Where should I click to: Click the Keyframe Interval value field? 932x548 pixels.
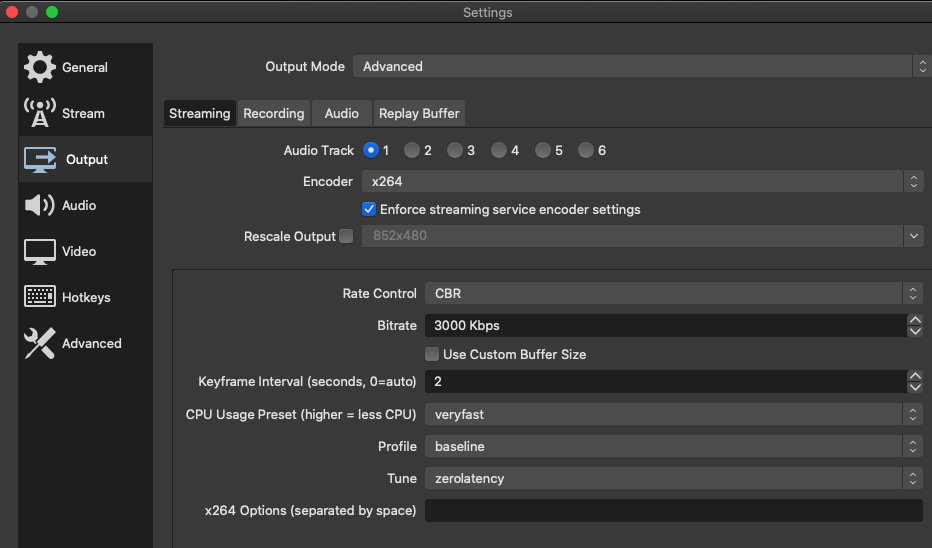tap(666, 382)
